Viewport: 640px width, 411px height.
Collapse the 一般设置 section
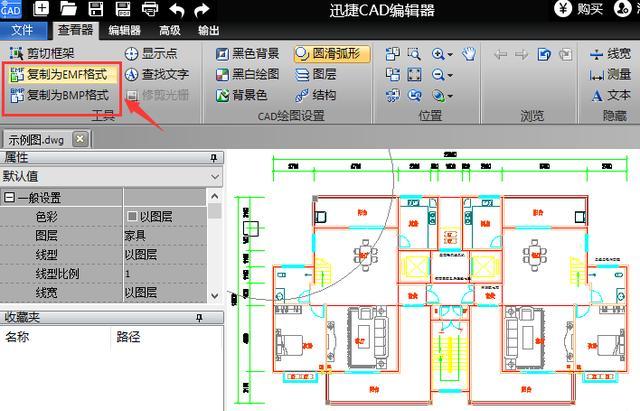tap(9, 198)
